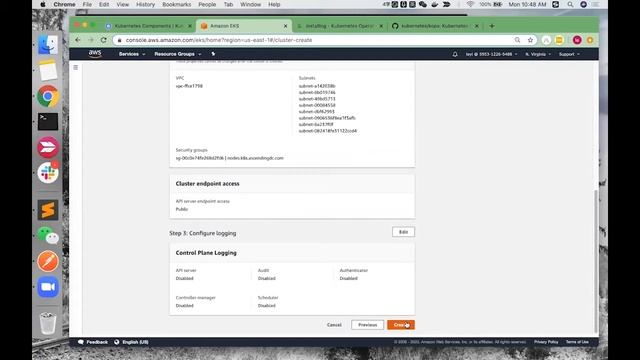Cancel the cluster creation
This screenshot has height=360, width=640.
pos(334,325)
